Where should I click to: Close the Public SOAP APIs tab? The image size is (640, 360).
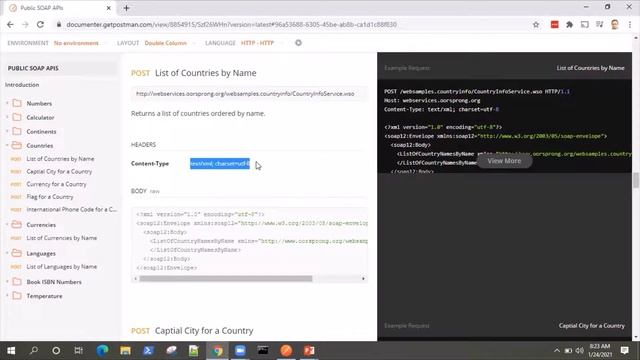point(109,8)
